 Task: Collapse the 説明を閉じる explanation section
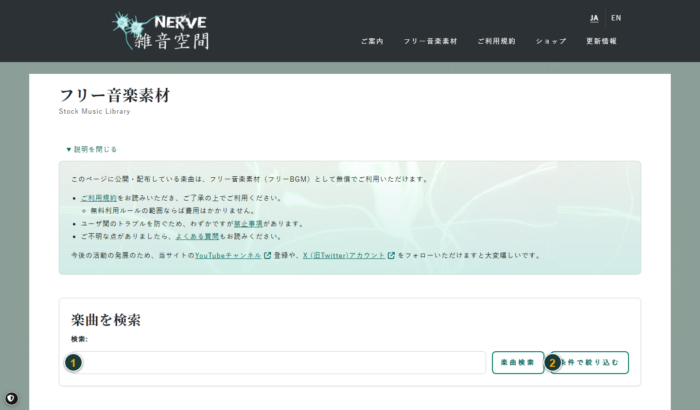92,149
